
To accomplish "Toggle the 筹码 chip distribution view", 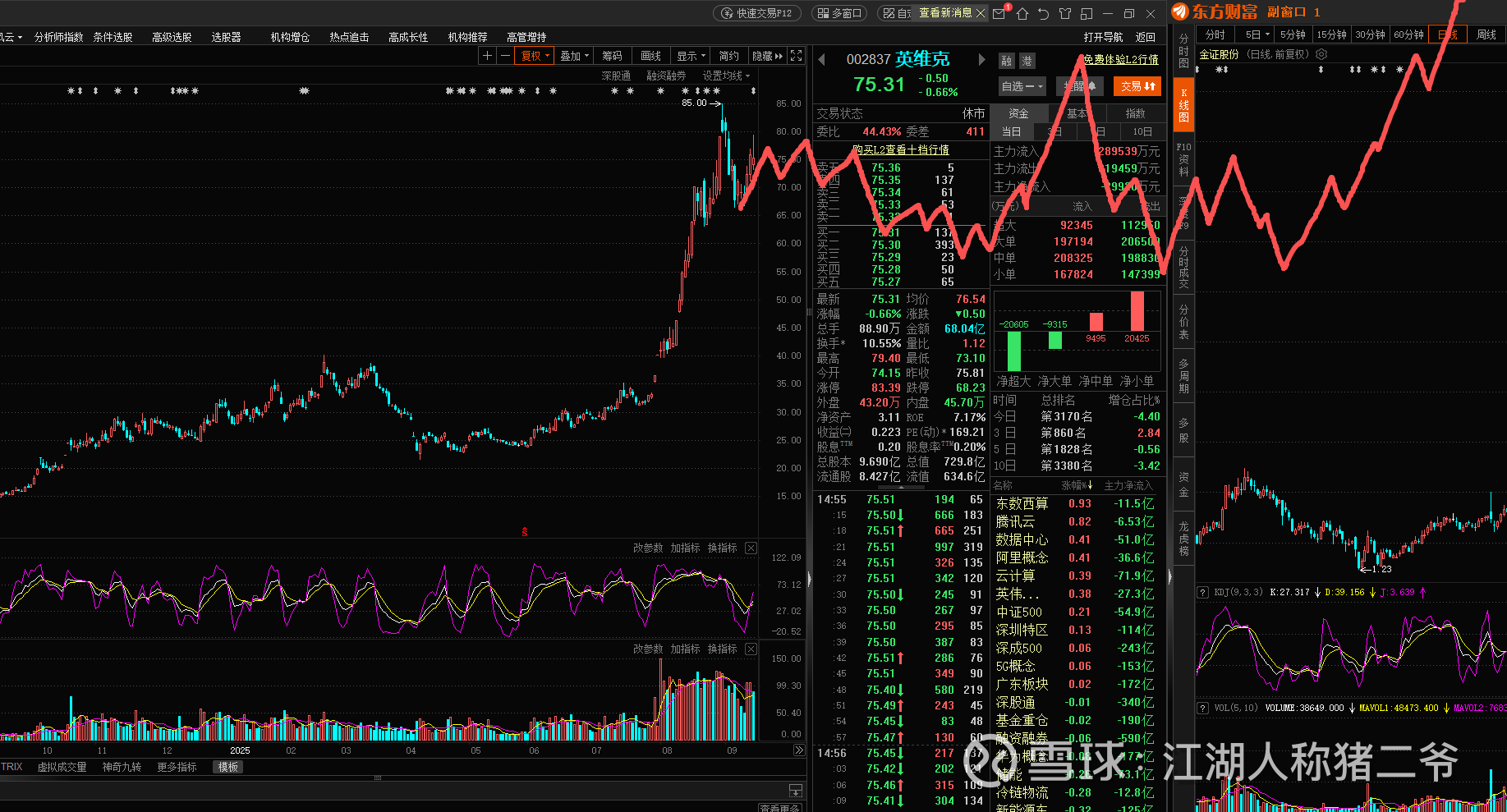I will coord(612,56).
